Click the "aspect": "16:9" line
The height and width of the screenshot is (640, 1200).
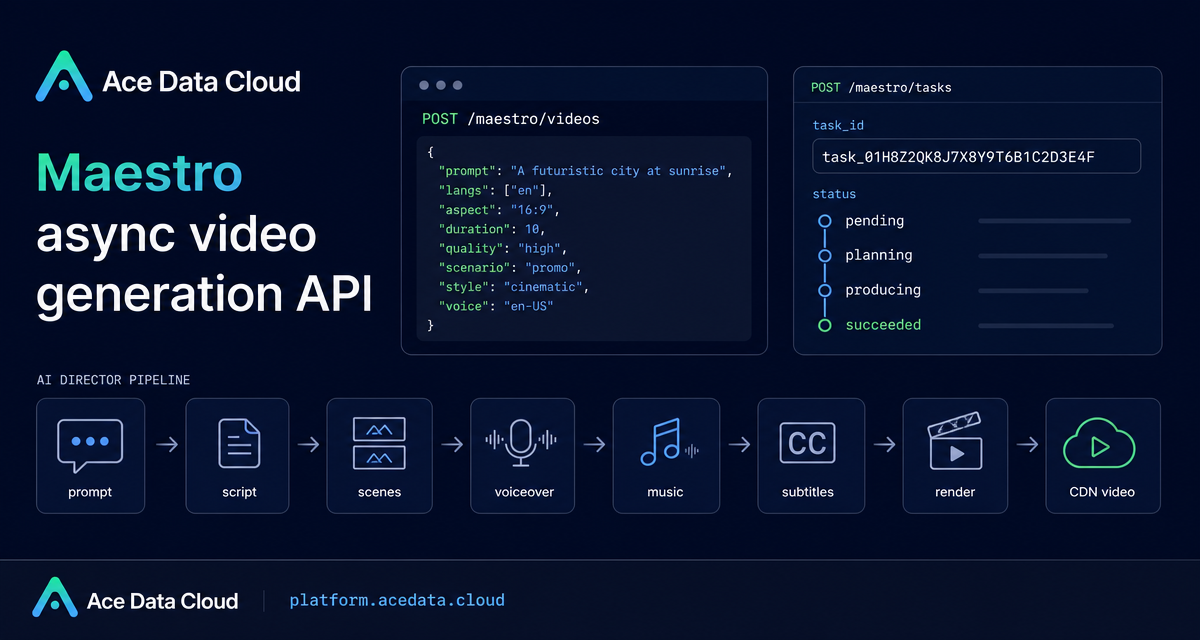498,210
